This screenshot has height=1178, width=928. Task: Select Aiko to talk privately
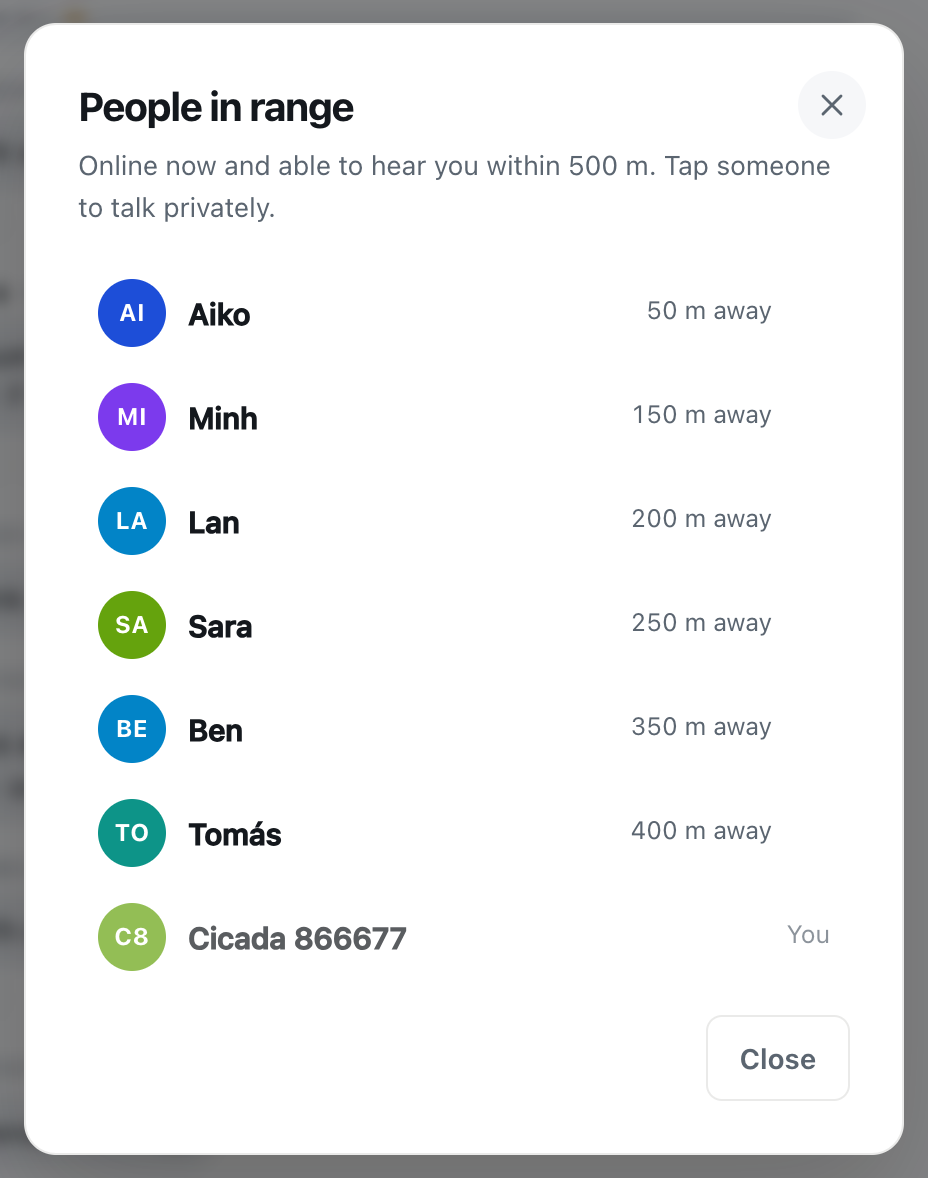[x=464, y=313]
